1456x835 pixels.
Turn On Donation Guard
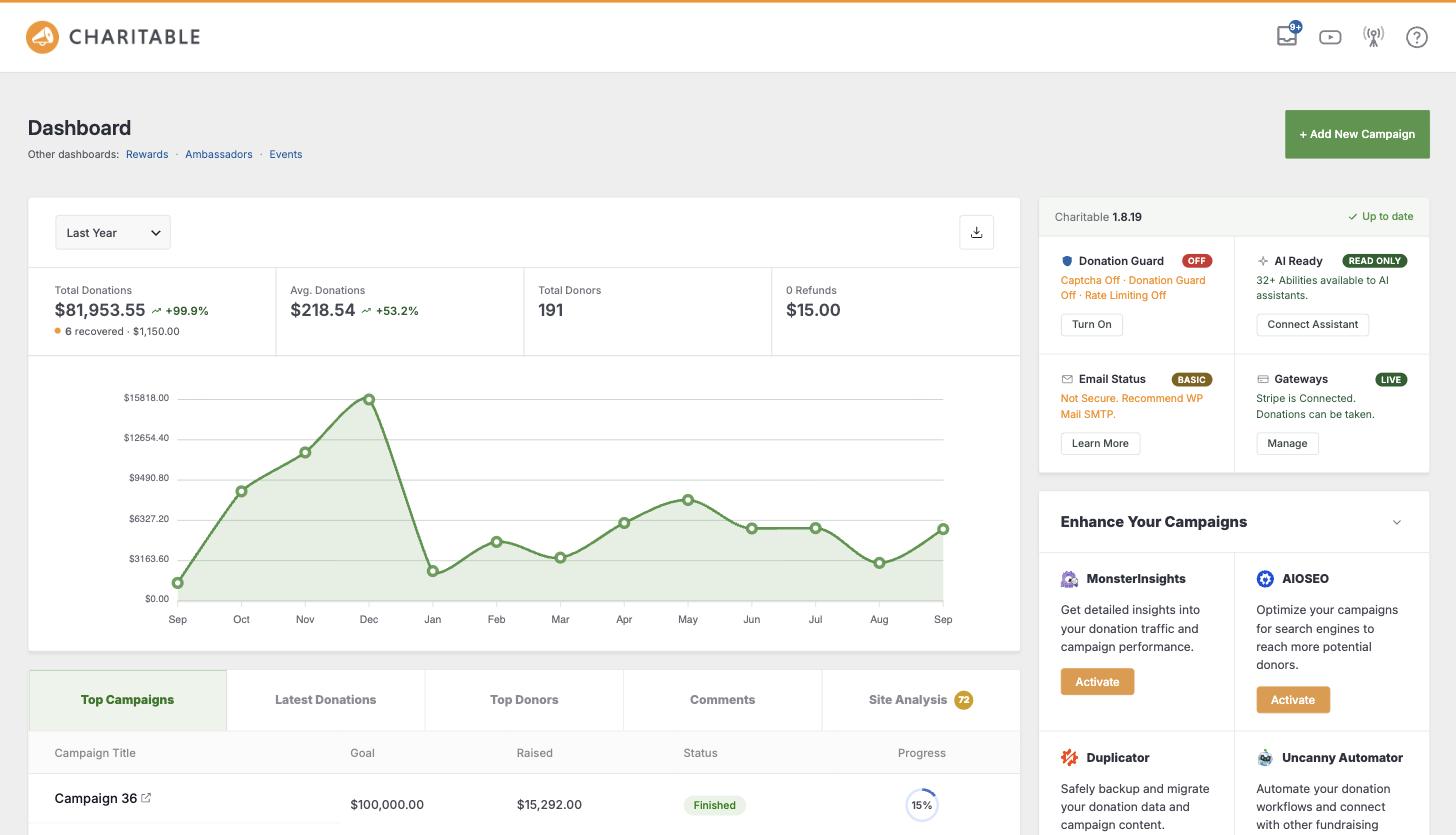coord(1092,324)
